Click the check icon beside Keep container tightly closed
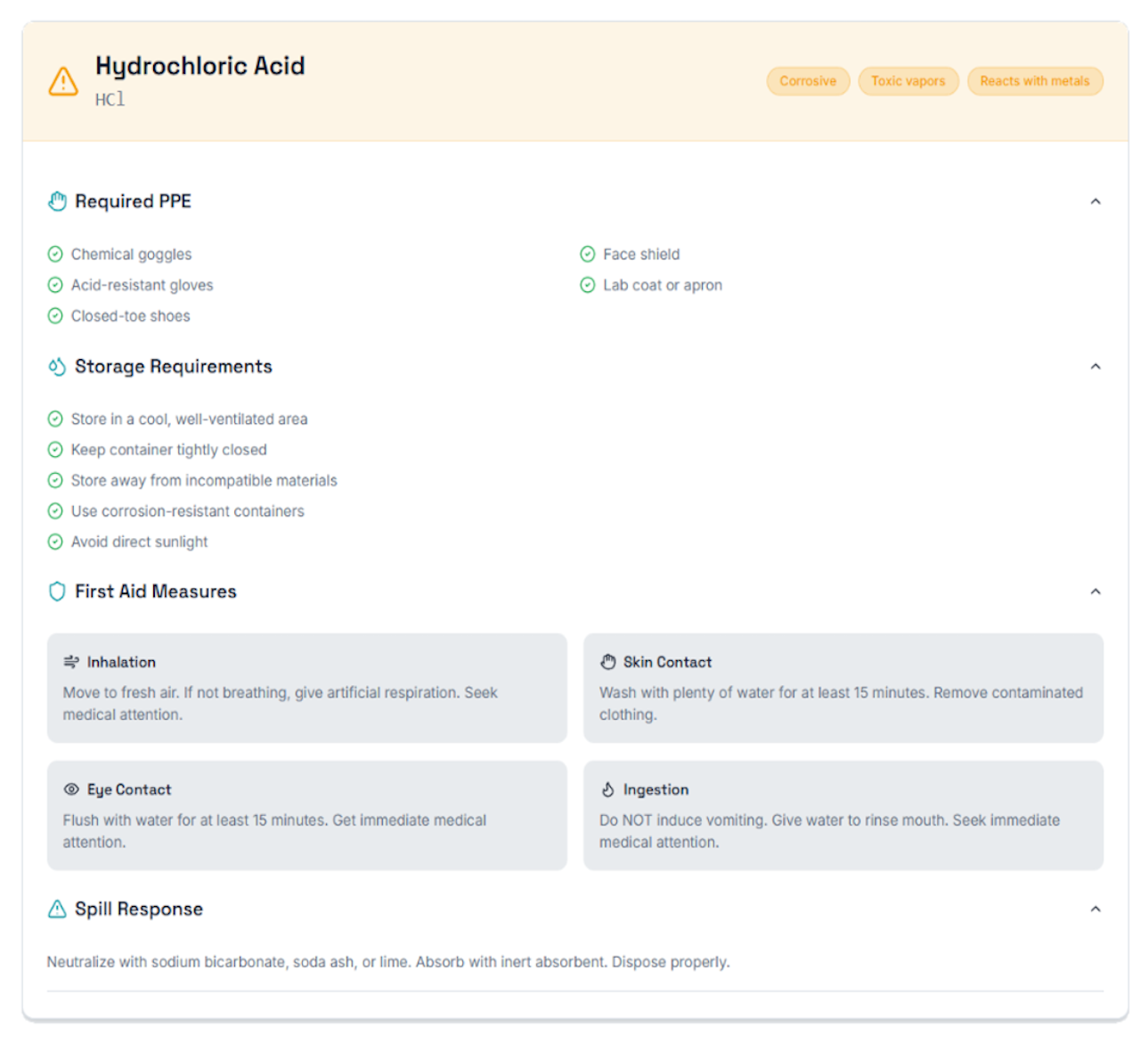 coord(55,450)
